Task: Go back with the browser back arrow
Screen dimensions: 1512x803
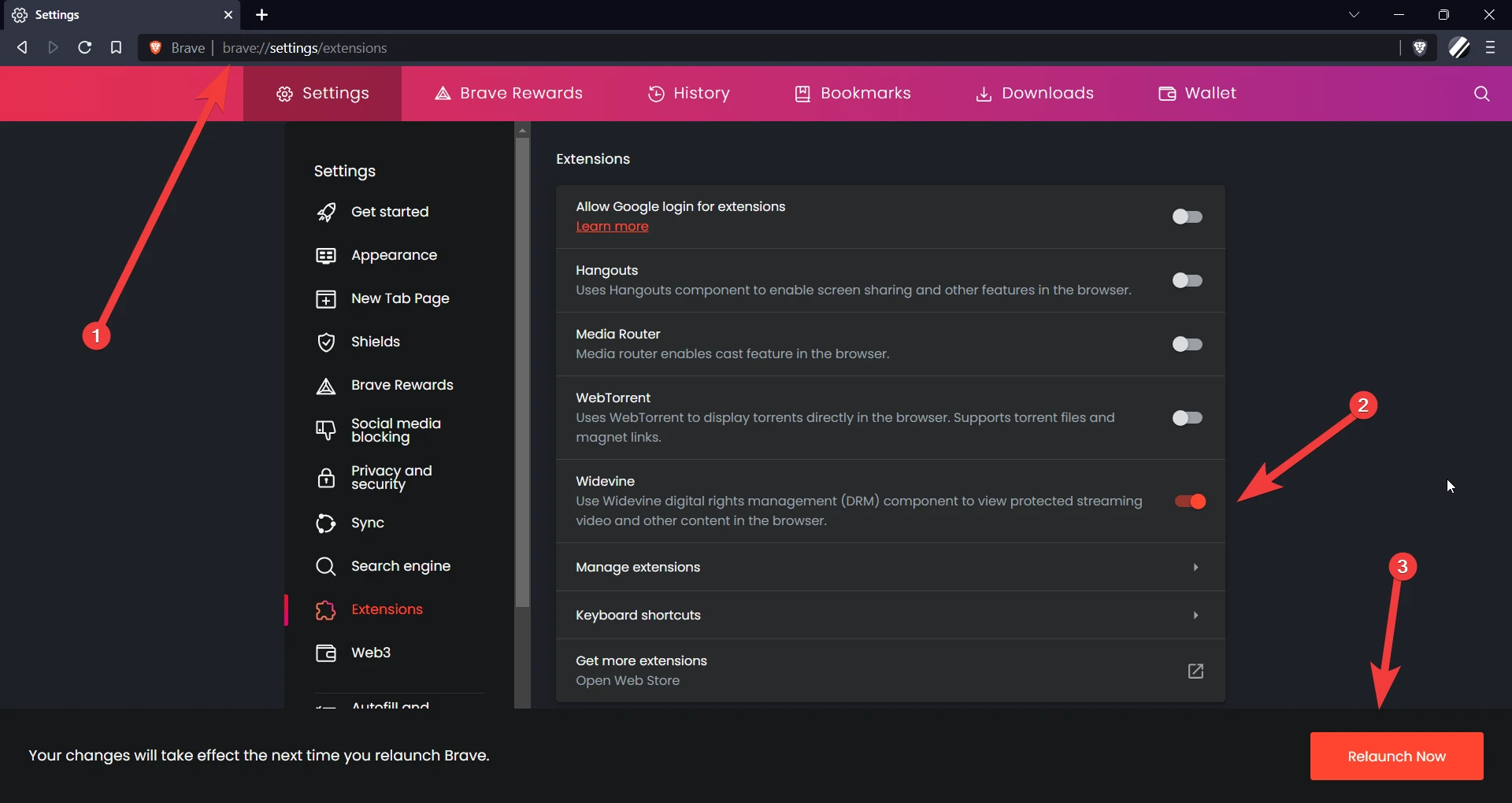Action: tap(22, 47)
